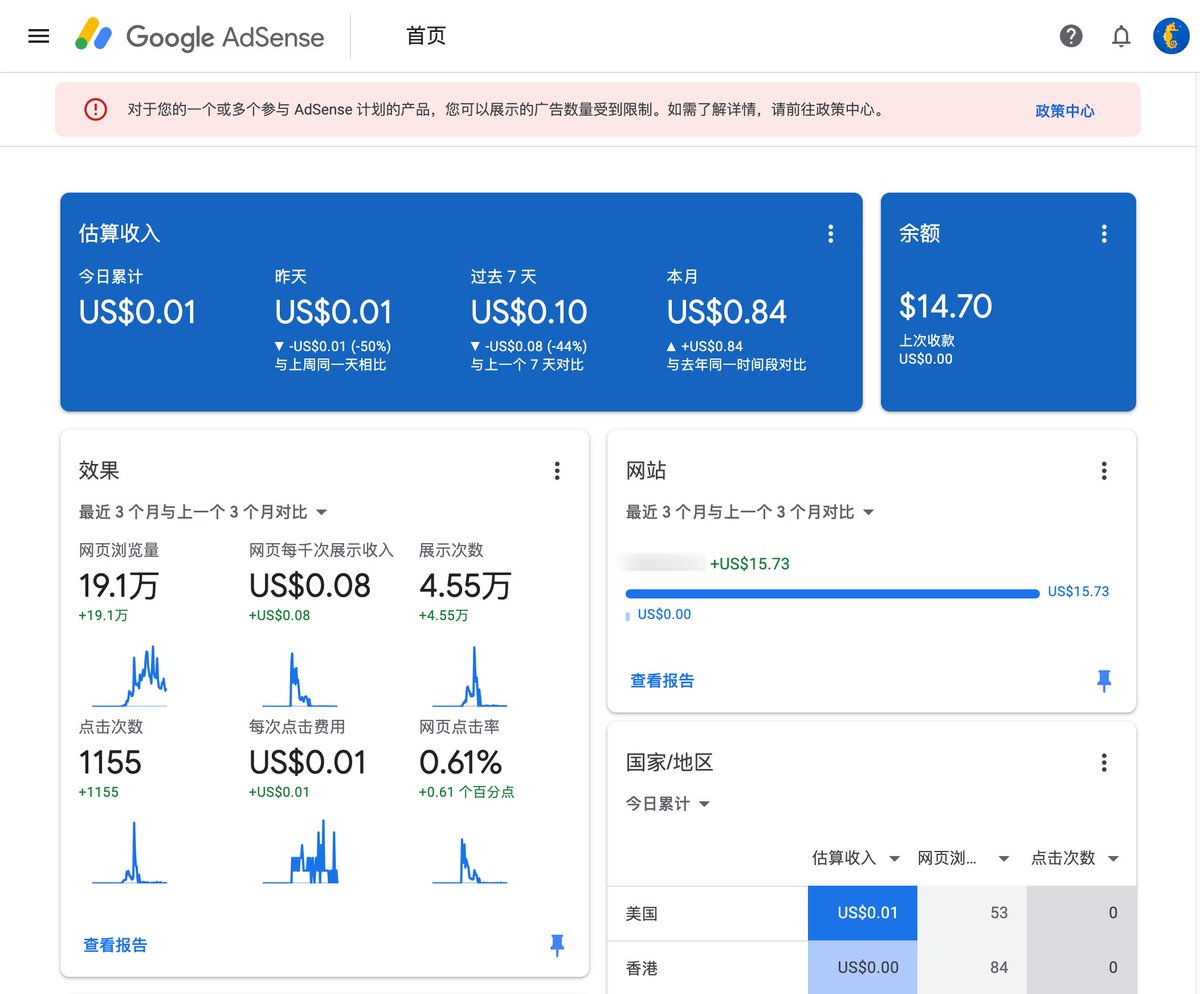Click the 昨天 -US$0.01 (-50%) change
The width and height of the screenshot is (1200, 994).
(x=333, y=346)
